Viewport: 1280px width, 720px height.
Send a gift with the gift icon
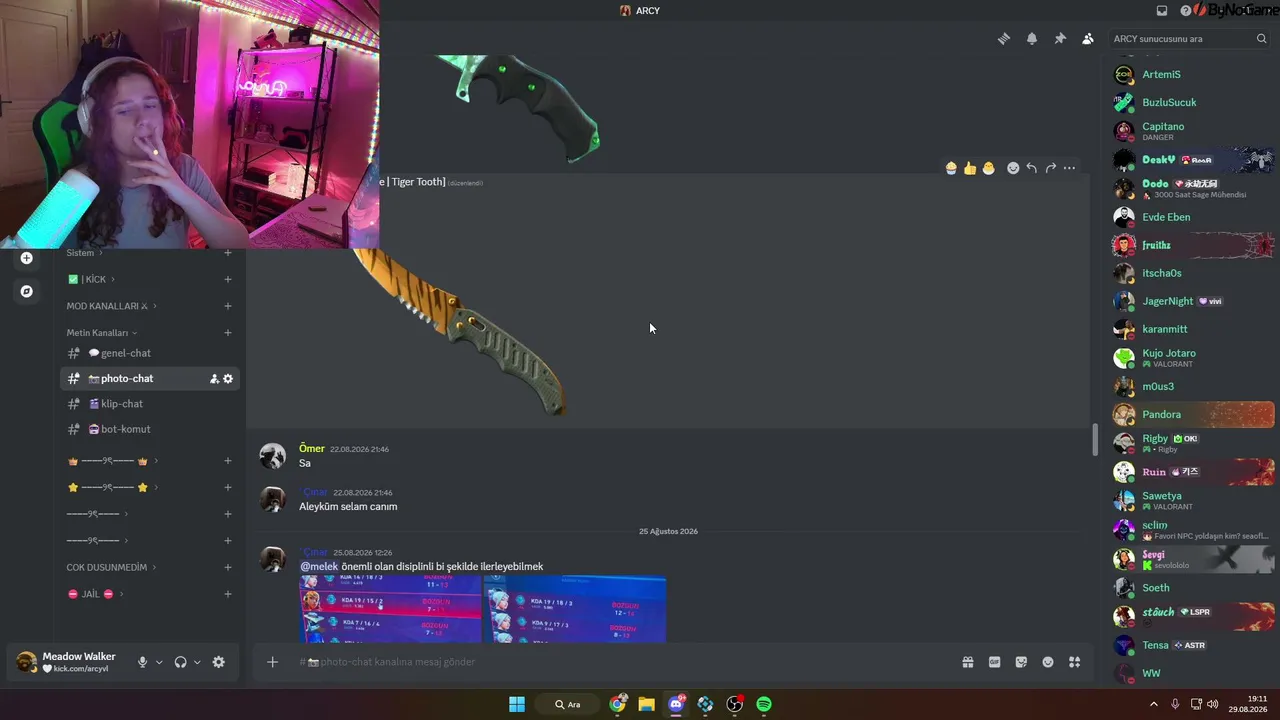pos(968,662)
